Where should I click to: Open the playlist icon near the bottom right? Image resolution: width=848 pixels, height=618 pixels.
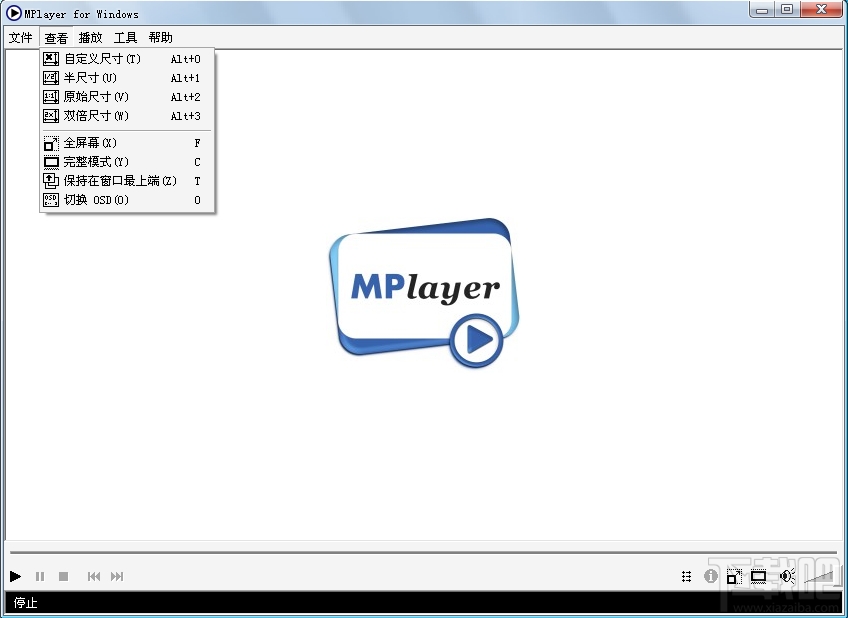pos(687,576)
